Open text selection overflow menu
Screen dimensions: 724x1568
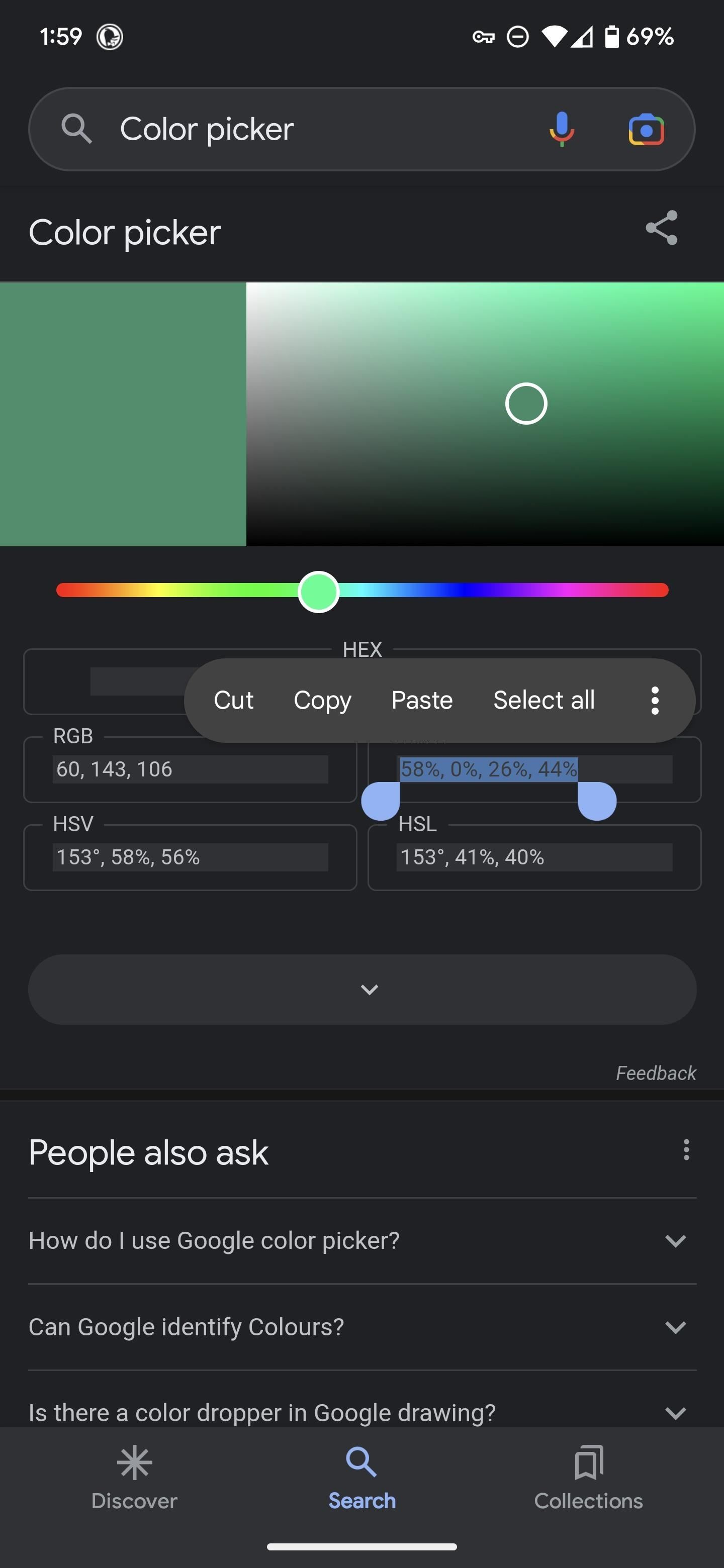[x=655, y=700]
